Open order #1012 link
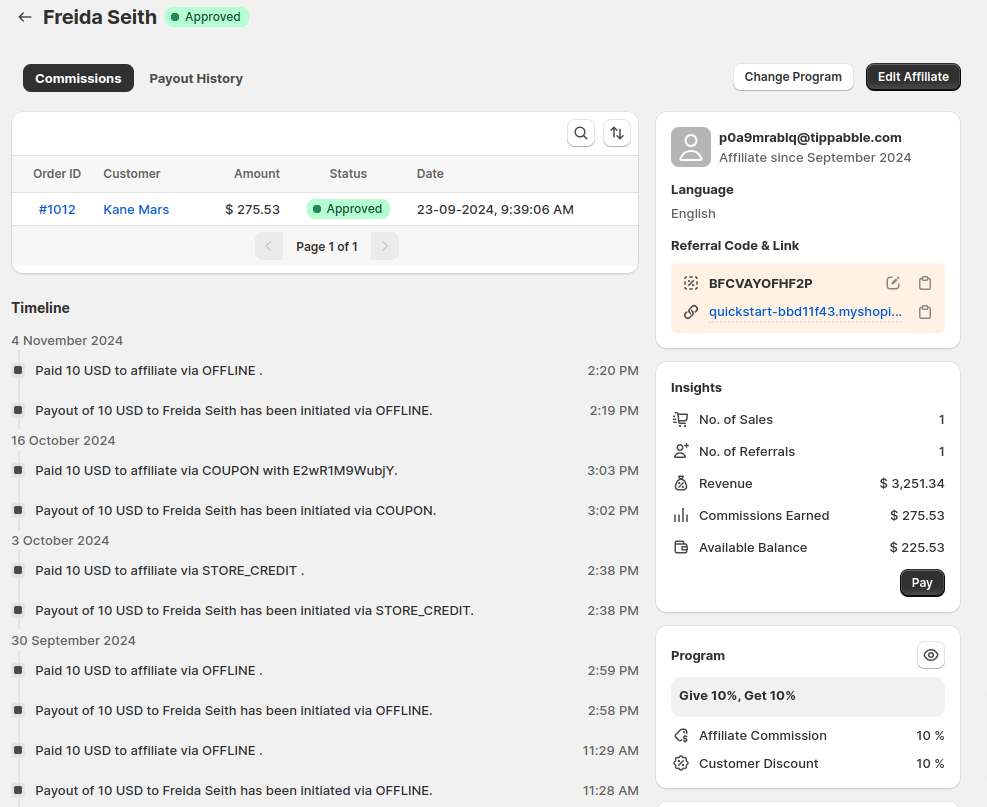The width and height of the screenshot is (987, 807). [x=57, y=209]
